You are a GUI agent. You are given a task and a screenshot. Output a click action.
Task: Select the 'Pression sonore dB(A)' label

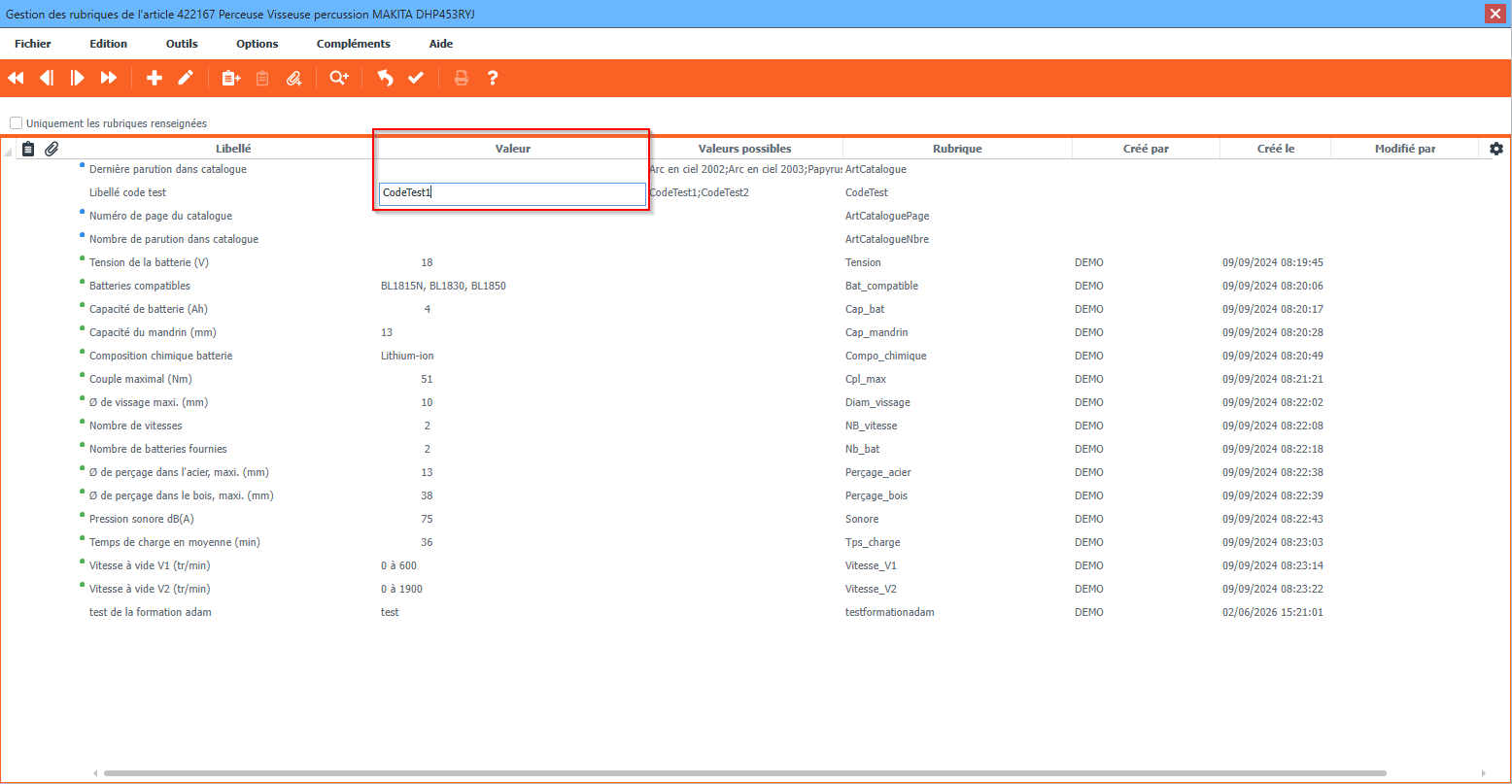(x=142, y=519)
